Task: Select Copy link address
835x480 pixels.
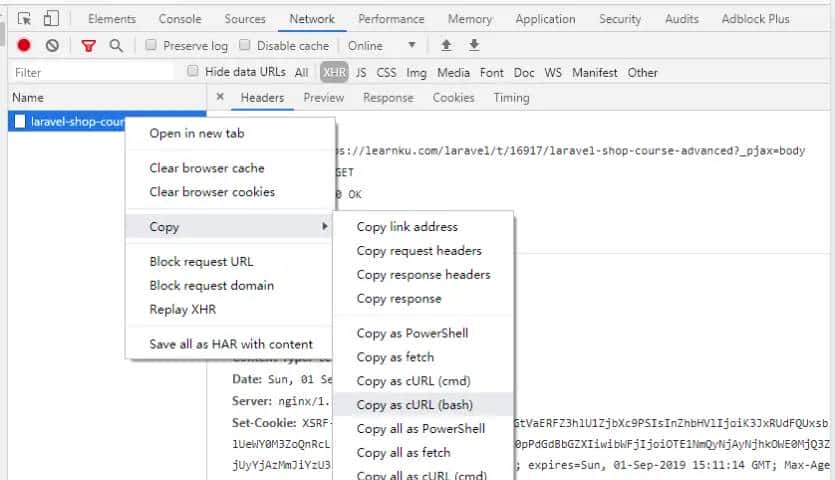Action: click(423, 226)
